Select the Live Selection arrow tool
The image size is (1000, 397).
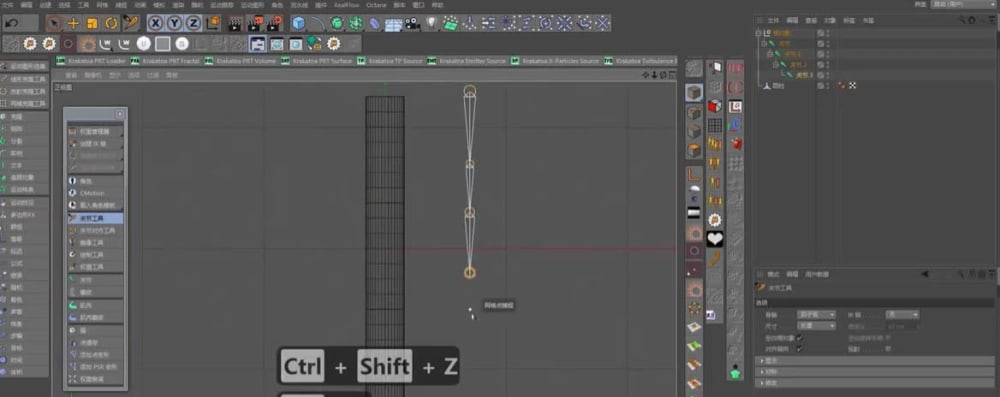click(x=54, y=24)
